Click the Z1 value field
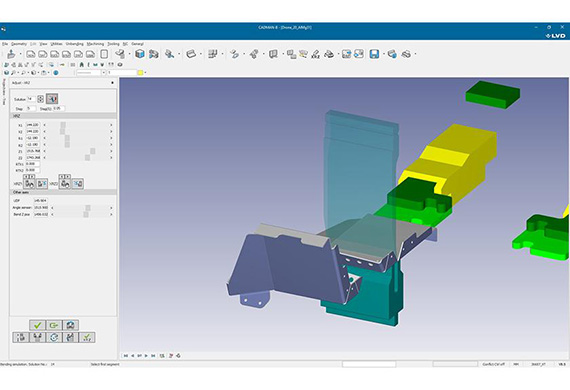Viewport: 570px width, 390px height. click(x=33, y=151)
